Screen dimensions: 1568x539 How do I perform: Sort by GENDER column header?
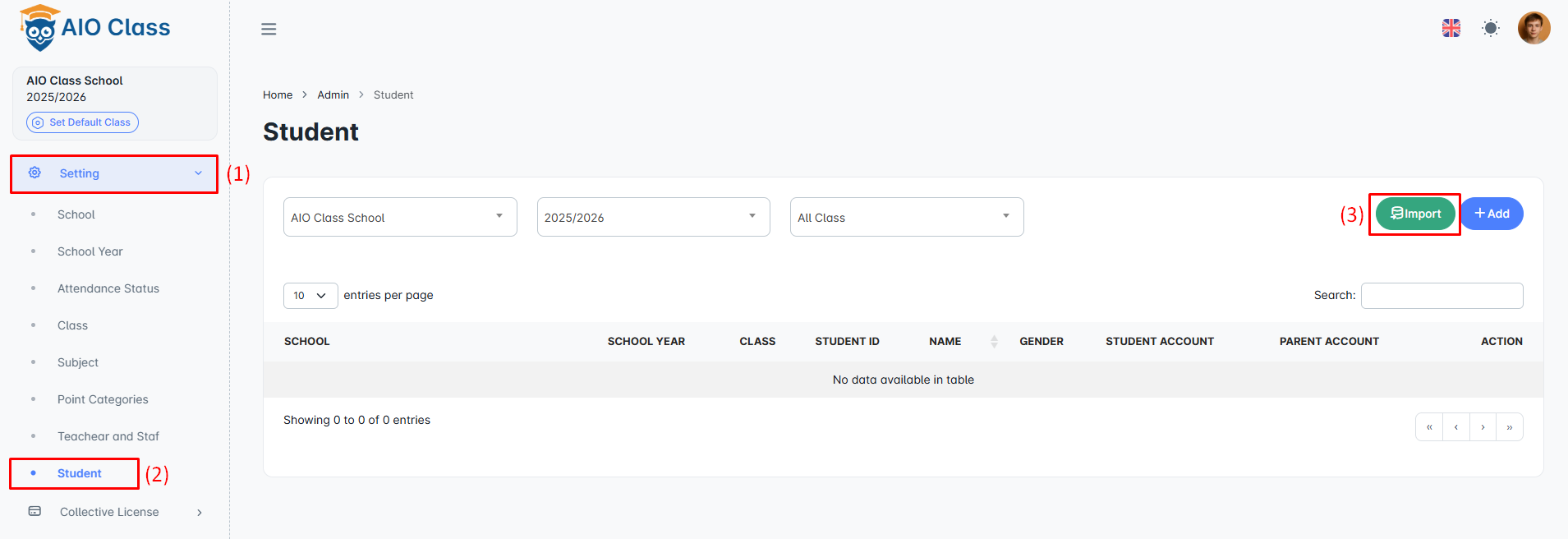pyautogui.click(x=1042, y=341)
